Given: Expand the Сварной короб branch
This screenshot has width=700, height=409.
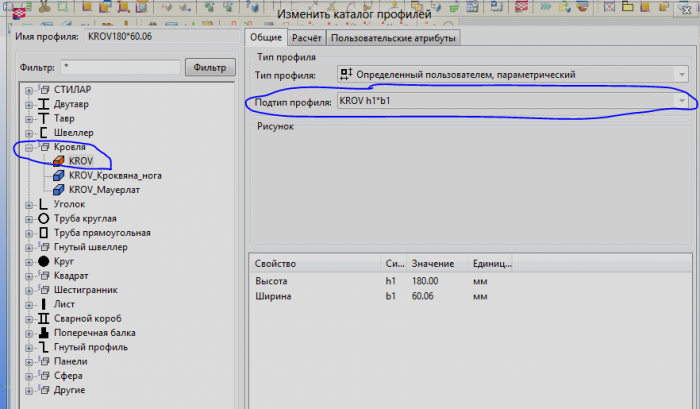Looking at the screenshot, I should (x=29, y=319).
